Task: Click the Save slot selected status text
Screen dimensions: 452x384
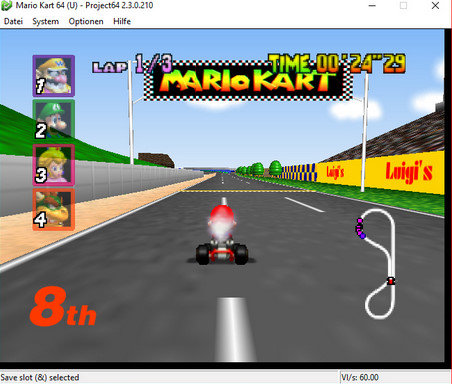Action: [x=40, y=378]
